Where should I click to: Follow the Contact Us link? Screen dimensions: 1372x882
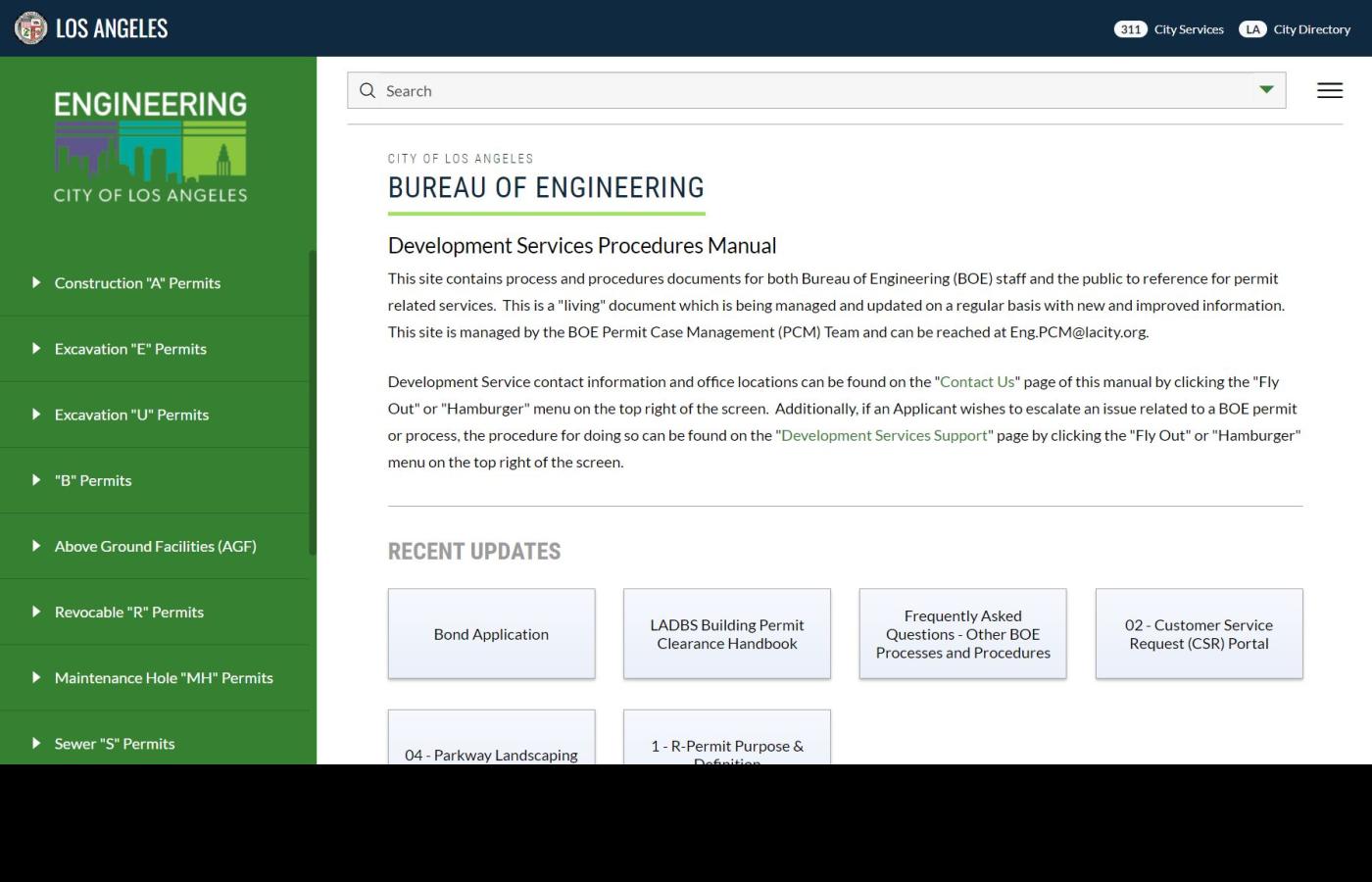(x=976, y=381)
